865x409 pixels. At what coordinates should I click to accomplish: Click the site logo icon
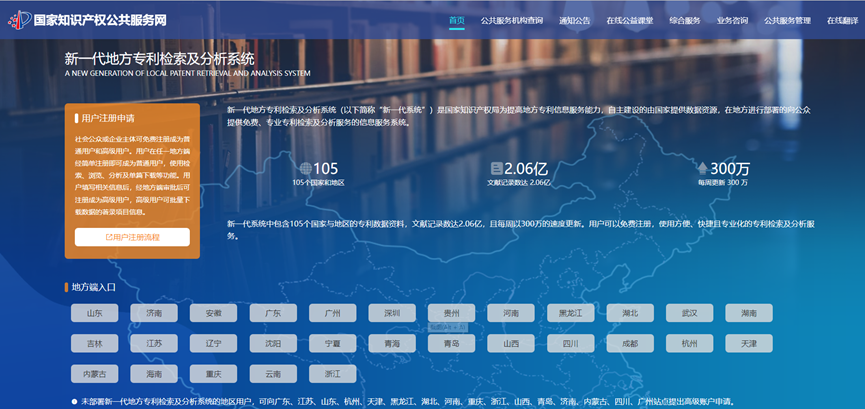pos(19,20)
